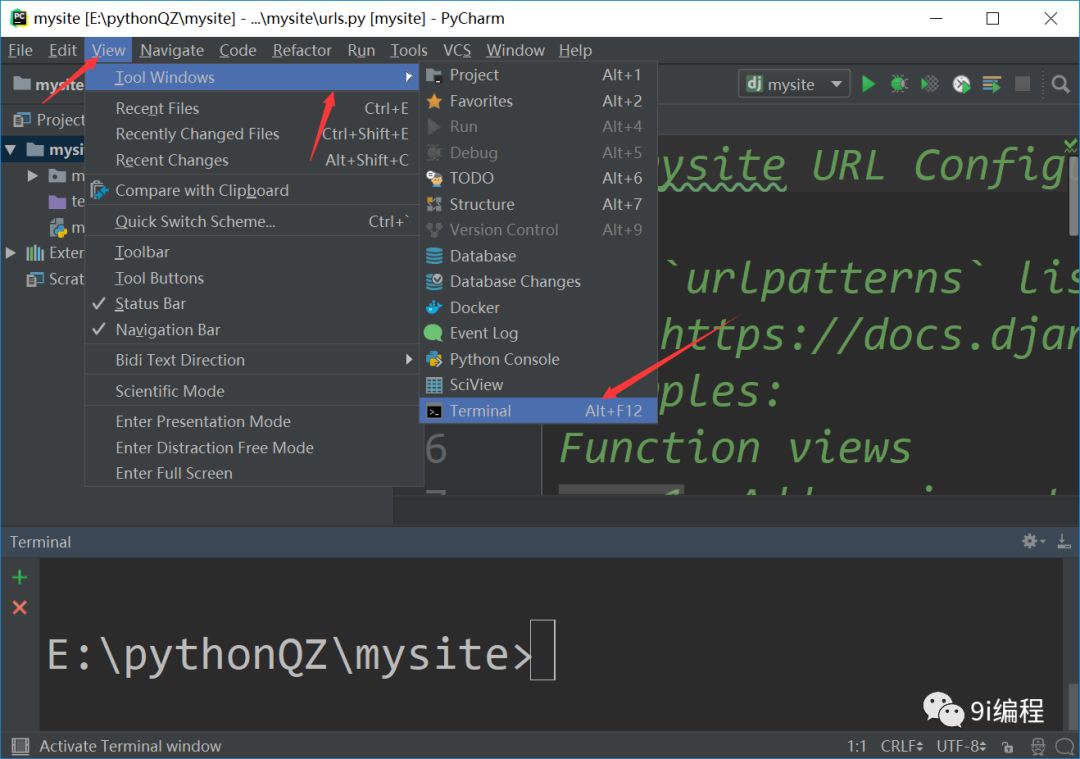Open Database Changes tool window
The width and height of the screenshot is (1080, 759).
click(538, 281)
